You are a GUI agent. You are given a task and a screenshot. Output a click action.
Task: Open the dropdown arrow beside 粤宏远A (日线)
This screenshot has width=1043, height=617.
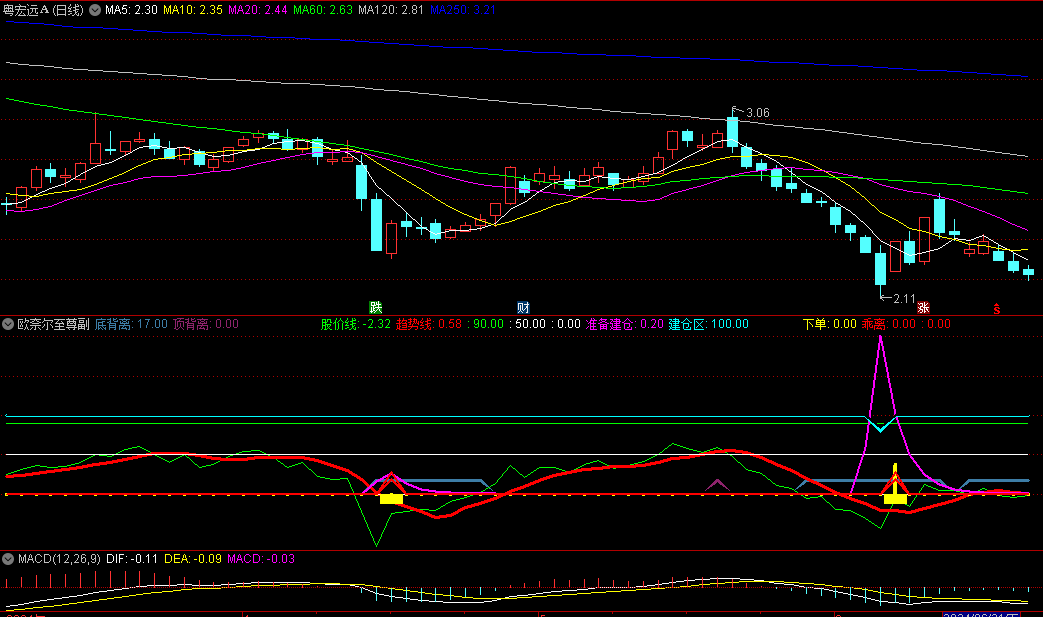(95, 10)
